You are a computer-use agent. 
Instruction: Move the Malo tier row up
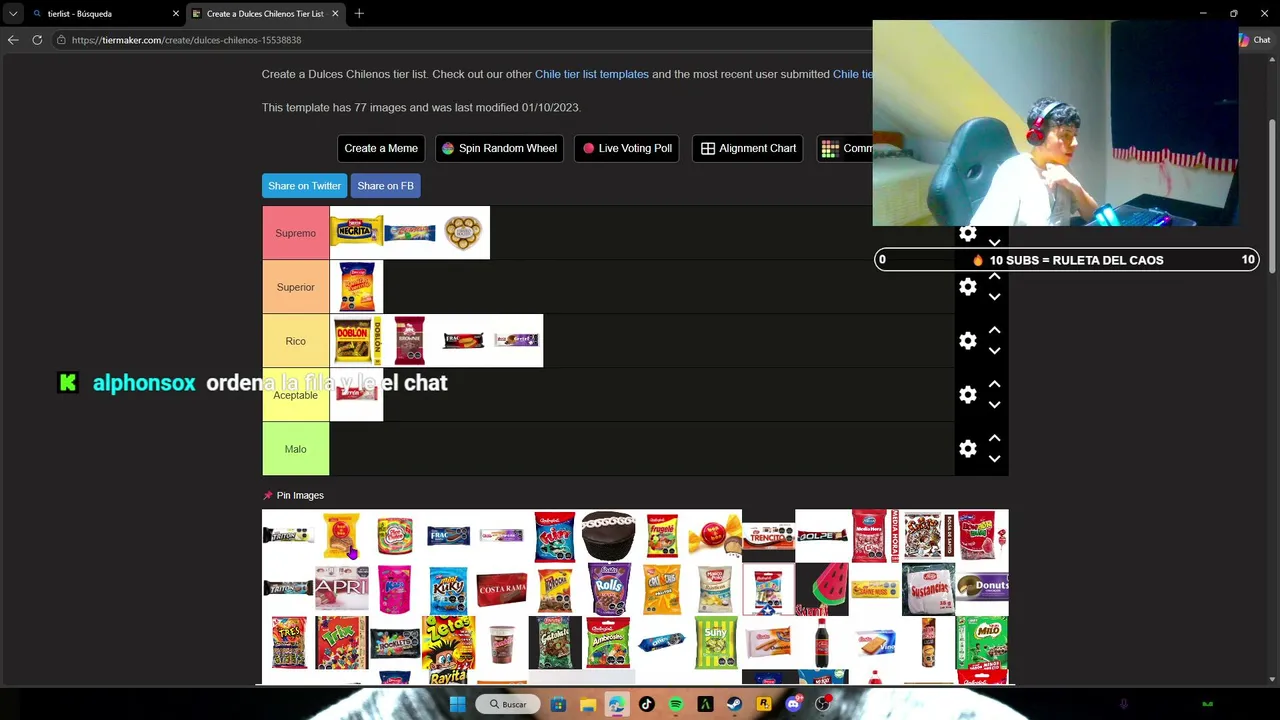point(994,438)
